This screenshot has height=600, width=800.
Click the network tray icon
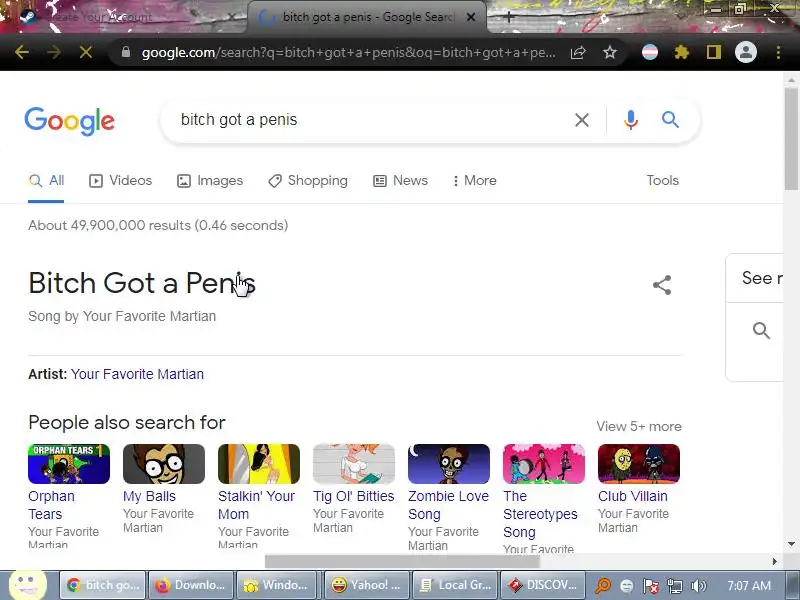[674, 586]
